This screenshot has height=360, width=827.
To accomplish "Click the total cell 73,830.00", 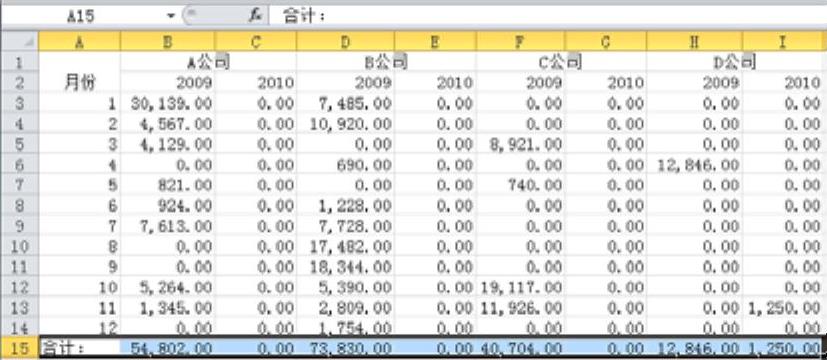I will point(345,348).
